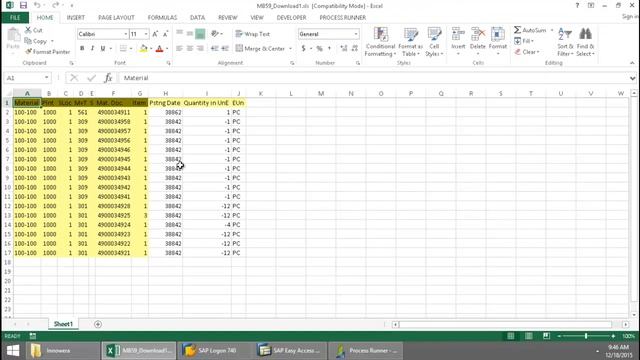This screenshot has height=360, width=640.
Task: Click the Clear eraser icon
Action: point(518,52)
